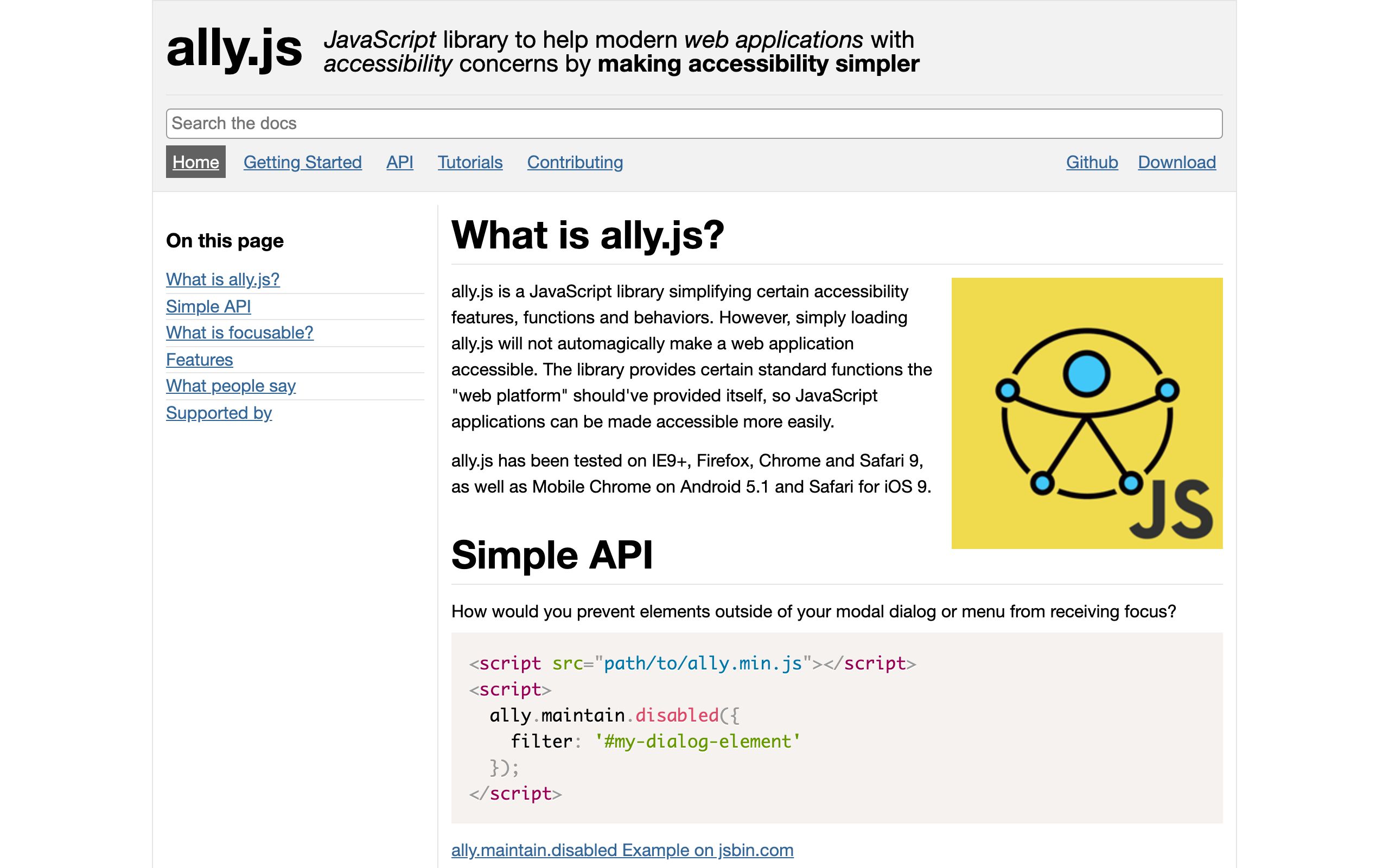
Task: Jump to 'What is ally.js?' section link
Action: point(222,279)
